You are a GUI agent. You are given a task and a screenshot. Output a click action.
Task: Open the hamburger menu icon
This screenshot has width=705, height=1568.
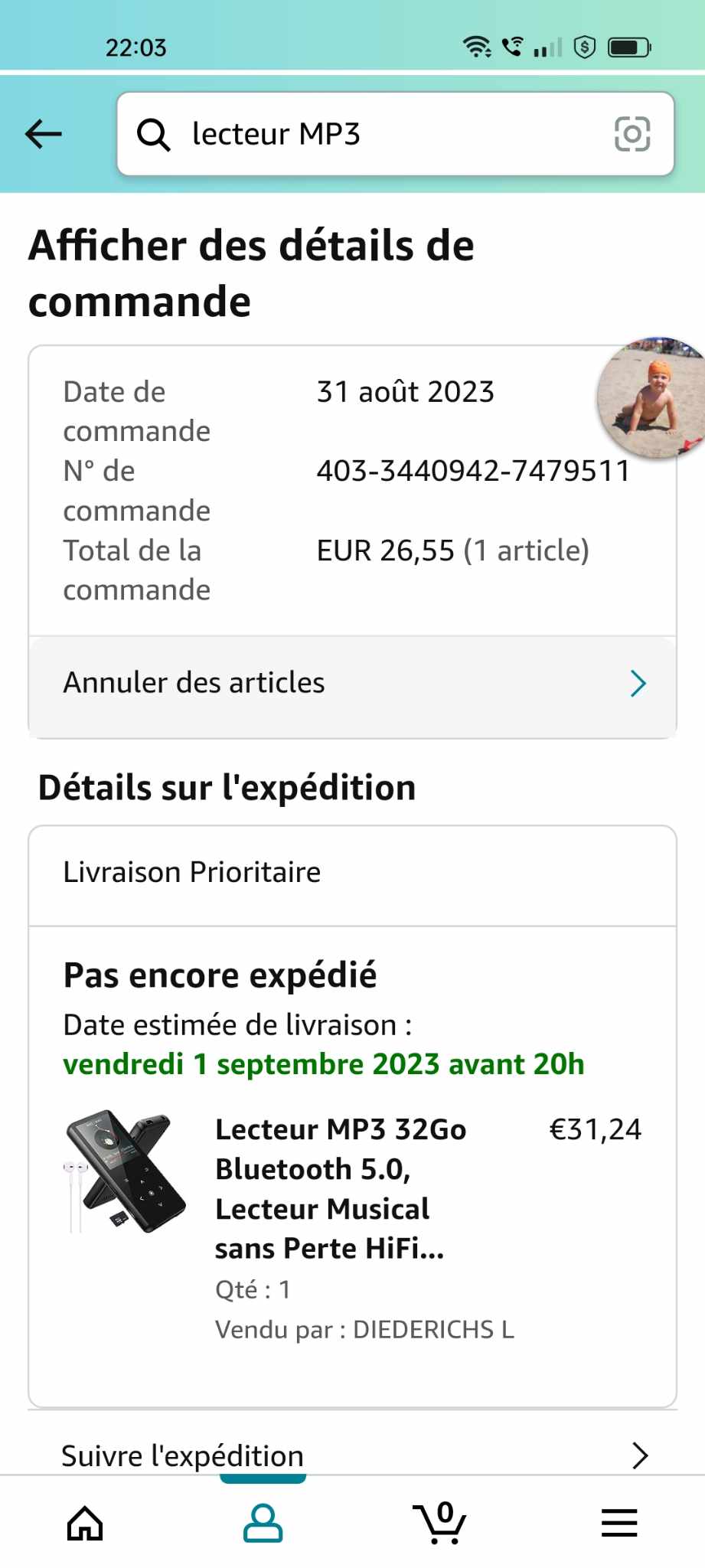tap(619, 1522)
